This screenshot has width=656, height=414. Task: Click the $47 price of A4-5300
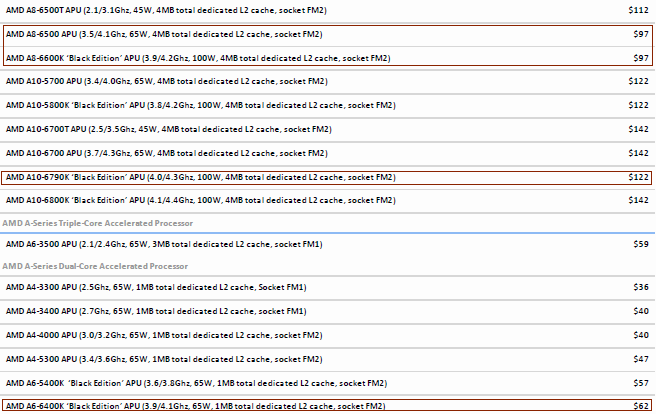click(641, 359)
